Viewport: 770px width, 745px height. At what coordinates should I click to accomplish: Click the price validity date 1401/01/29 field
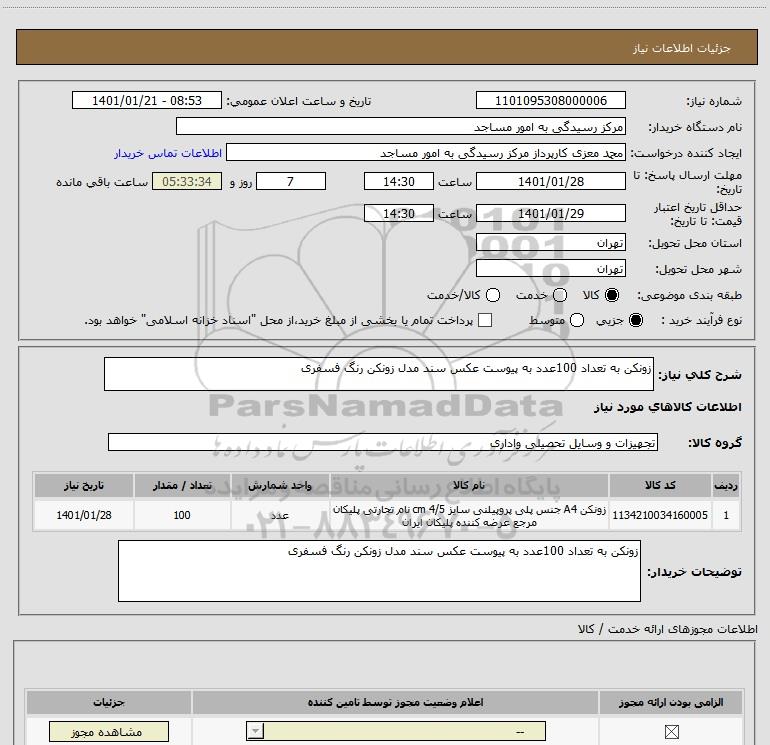tap(550, 214)
